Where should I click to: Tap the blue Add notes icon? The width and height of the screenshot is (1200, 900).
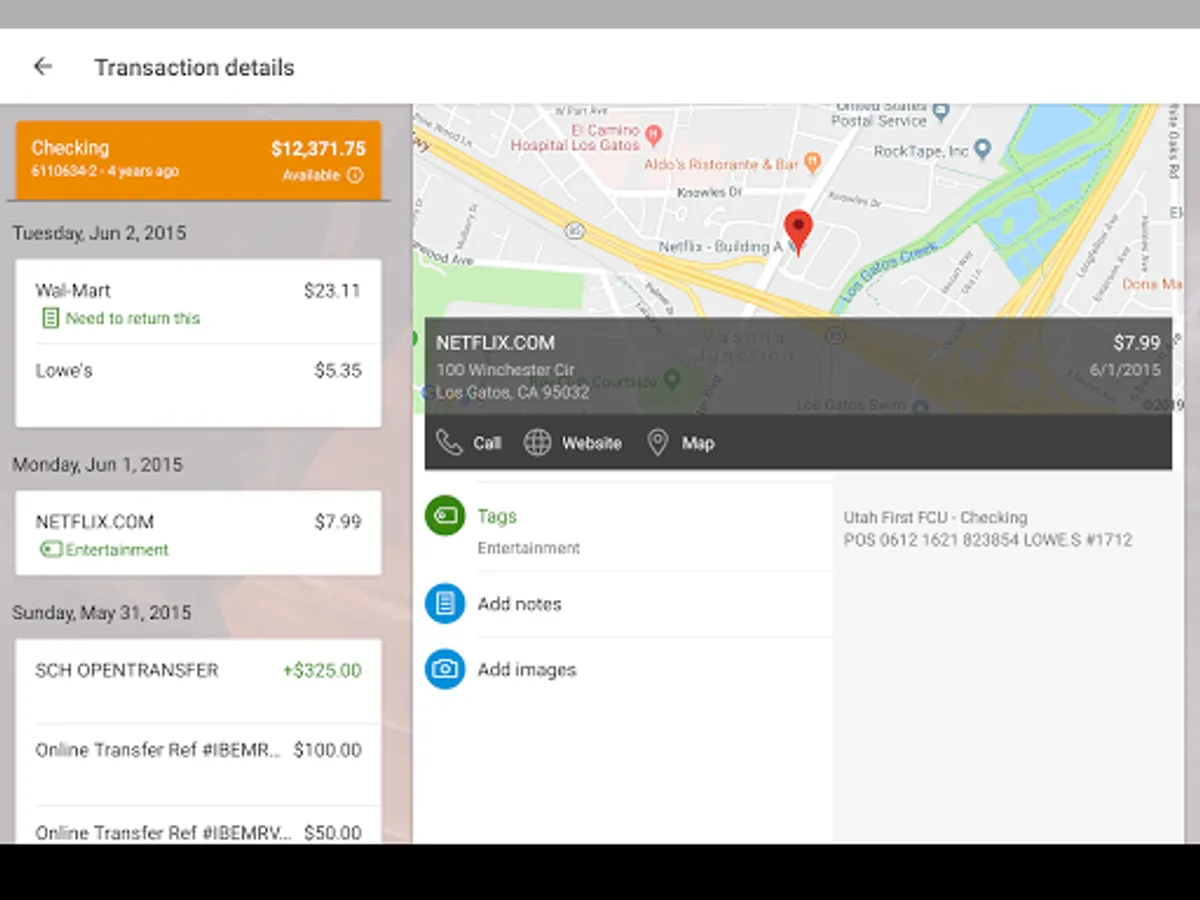(445, 604)
